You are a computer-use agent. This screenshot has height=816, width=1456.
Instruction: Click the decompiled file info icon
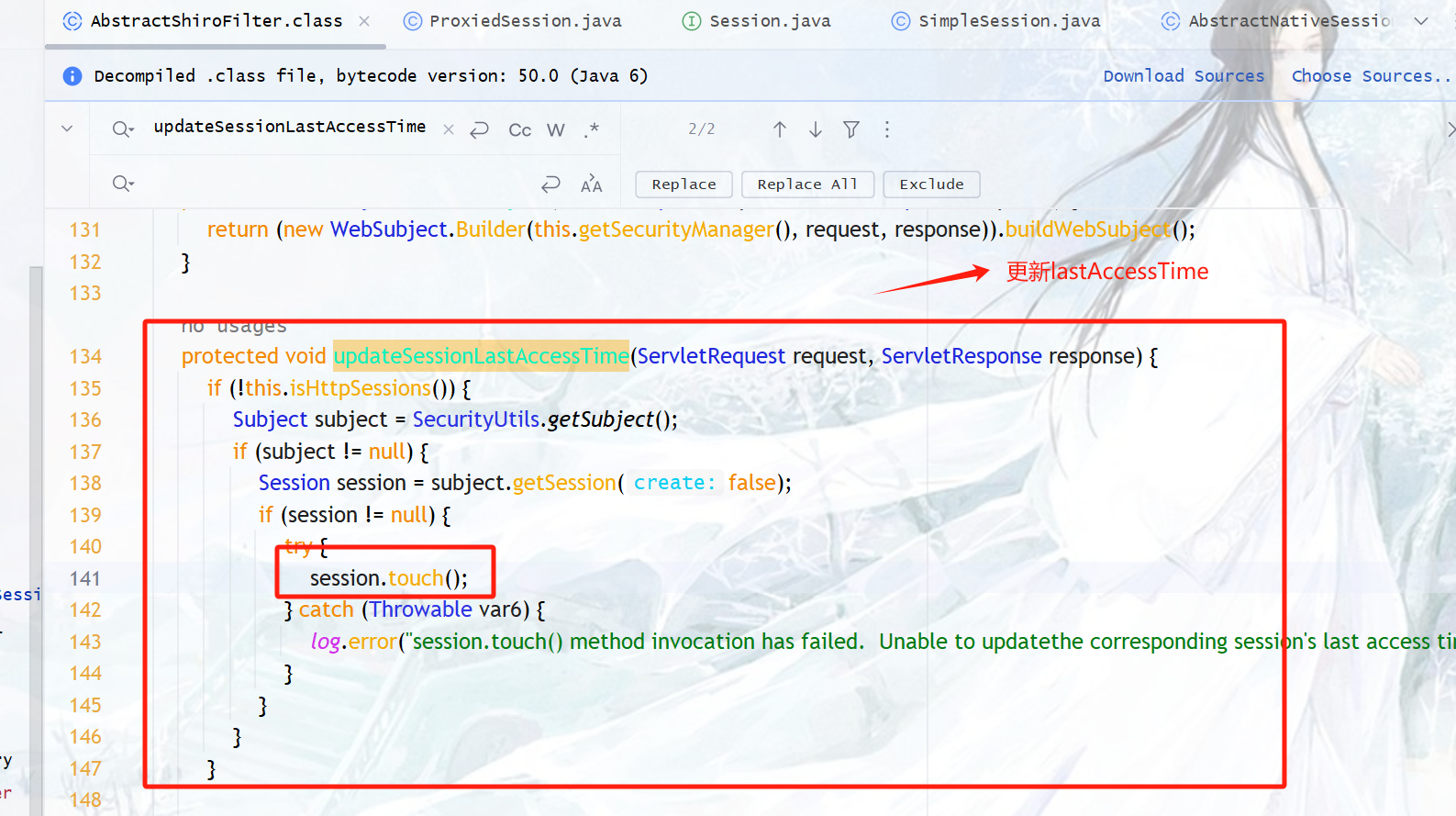tap(72, 76)
